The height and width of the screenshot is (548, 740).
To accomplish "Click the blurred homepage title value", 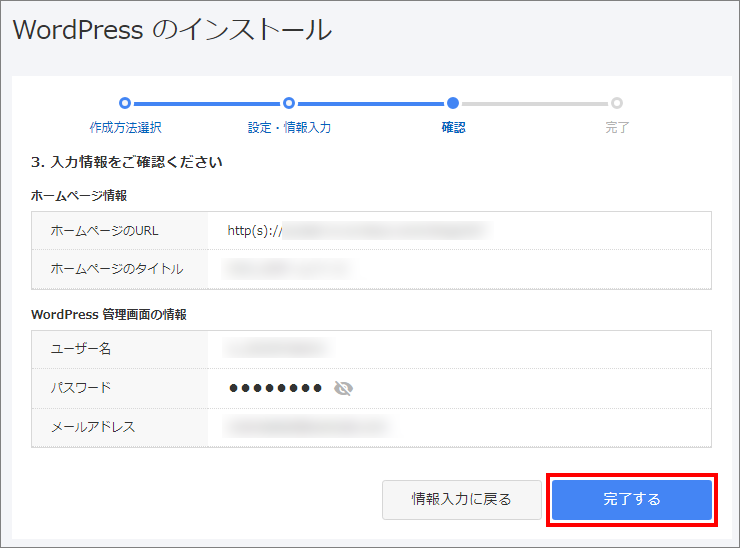I will click(288, 269).
